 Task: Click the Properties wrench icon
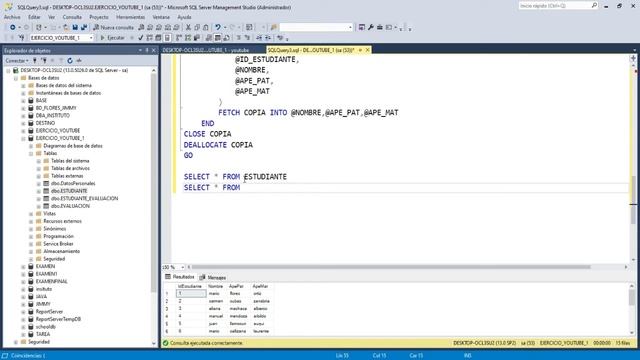371,27
